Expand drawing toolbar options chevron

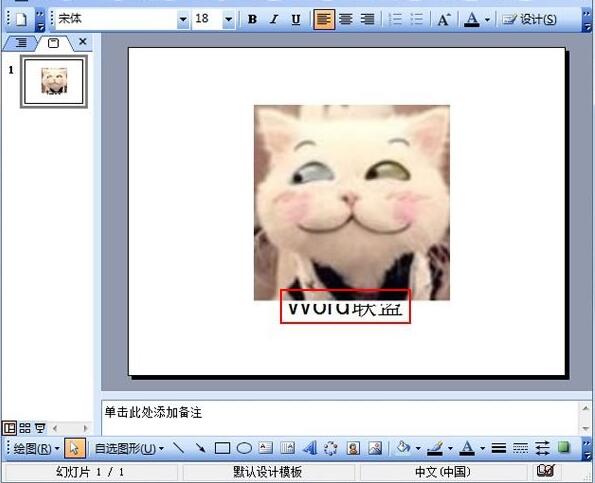click(587, 448)
